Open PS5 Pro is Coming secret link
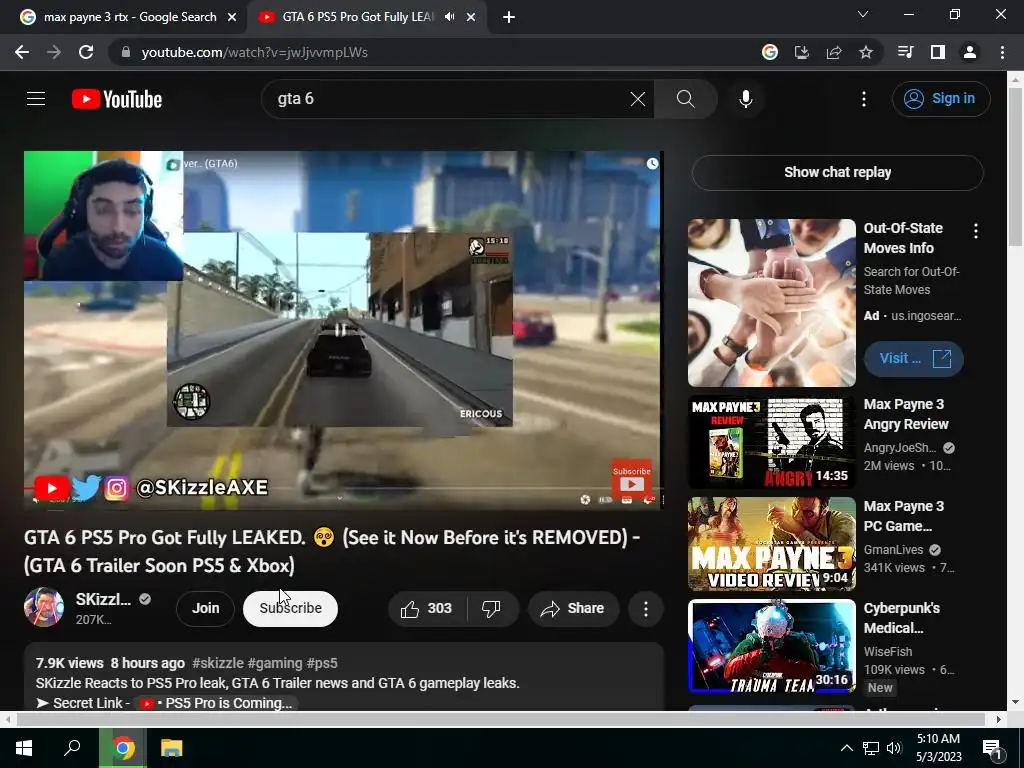1024x768 pixels. tap(217, 703)
